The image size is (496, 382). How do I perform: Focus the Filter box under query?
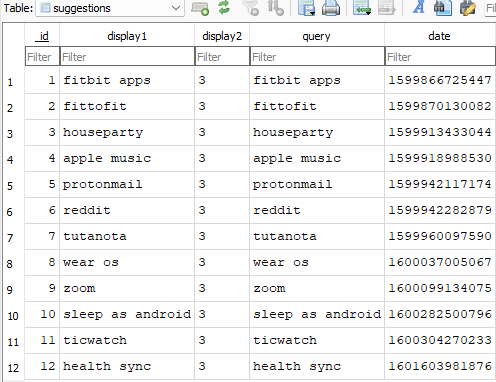click(317, 57)
